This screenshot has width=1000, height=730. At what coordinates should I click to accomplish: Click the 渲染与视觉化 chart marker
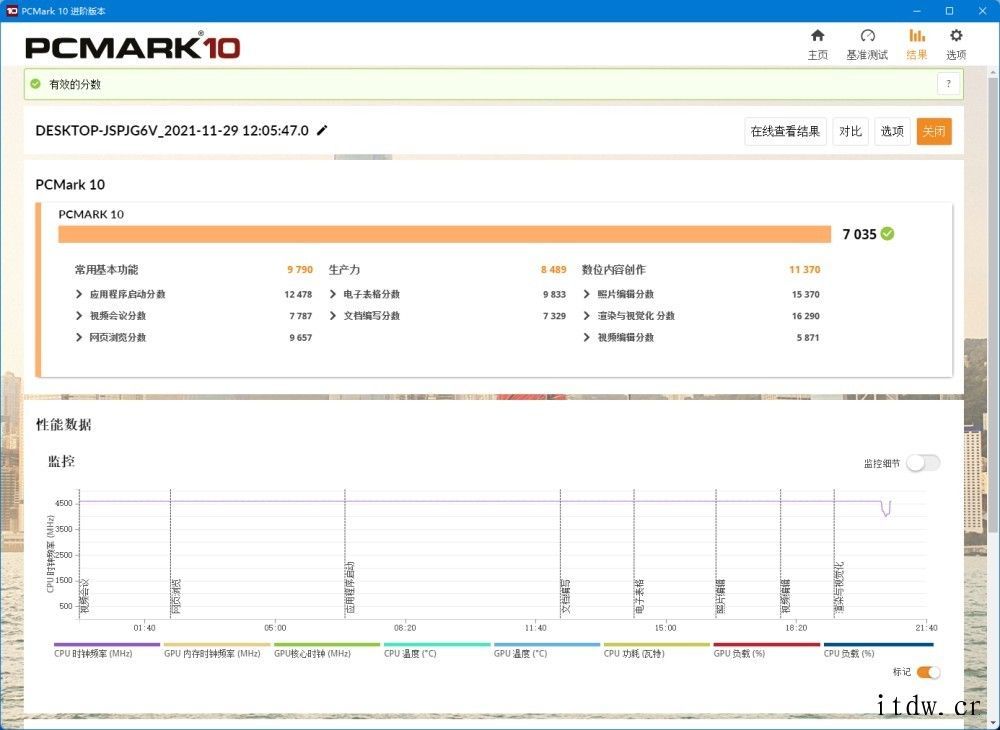(x=839, y=588)
